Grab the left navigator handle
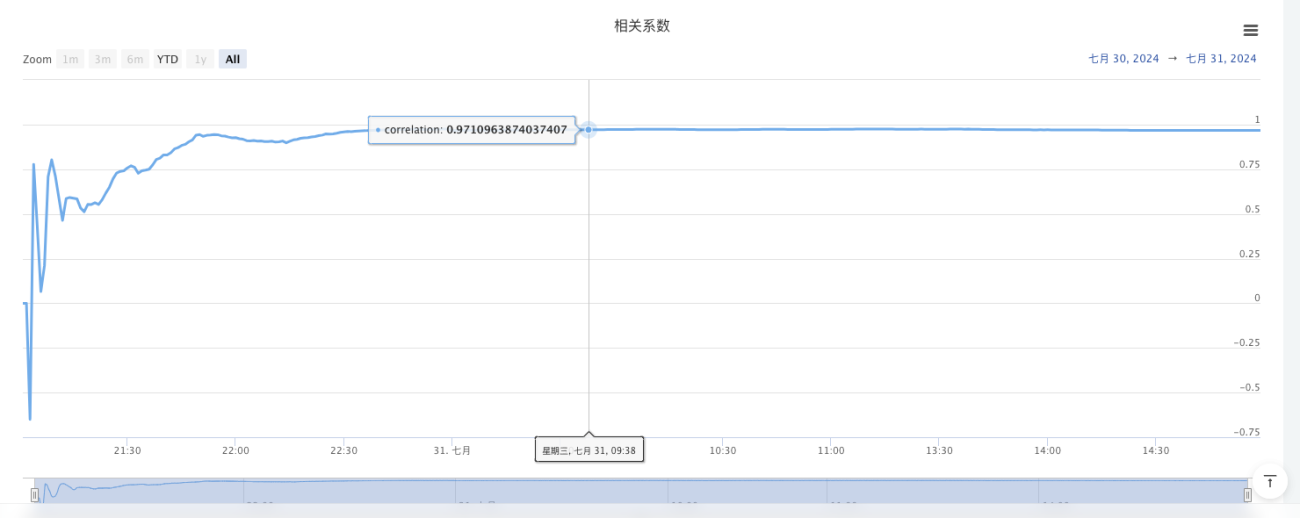This screenshot has height=518, width=1300. coord(35,494)
